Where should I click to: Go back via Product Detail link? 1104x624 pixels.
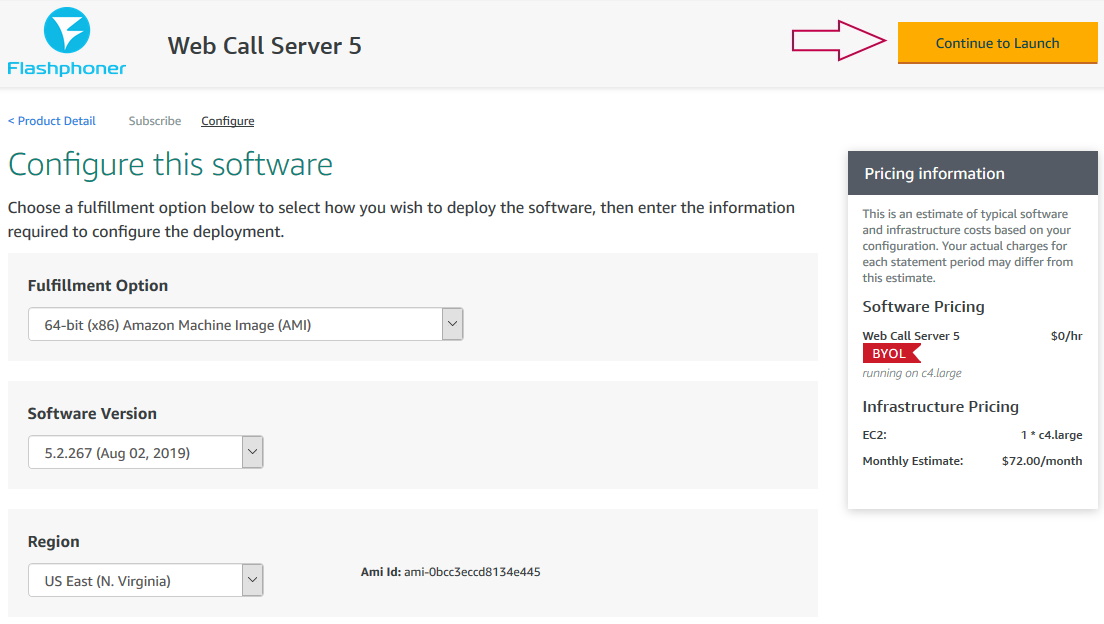click(52, 121)
